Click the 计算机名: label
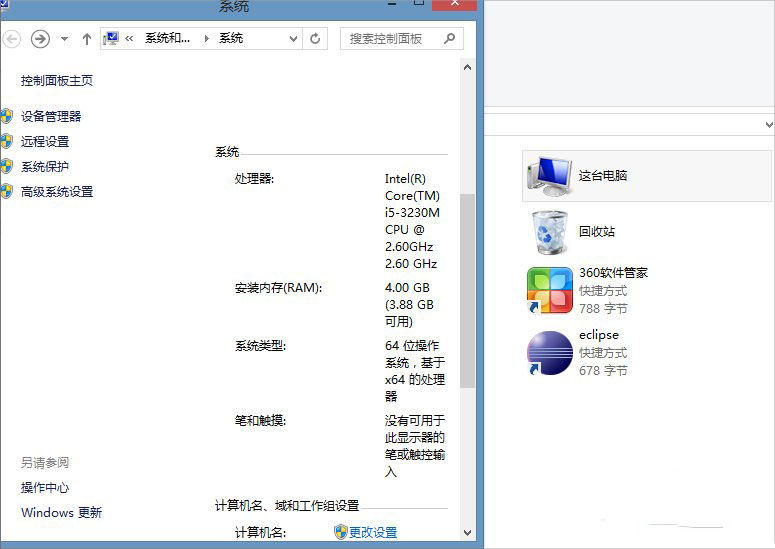This screenshot has width=775, height=549. (260, 532)
